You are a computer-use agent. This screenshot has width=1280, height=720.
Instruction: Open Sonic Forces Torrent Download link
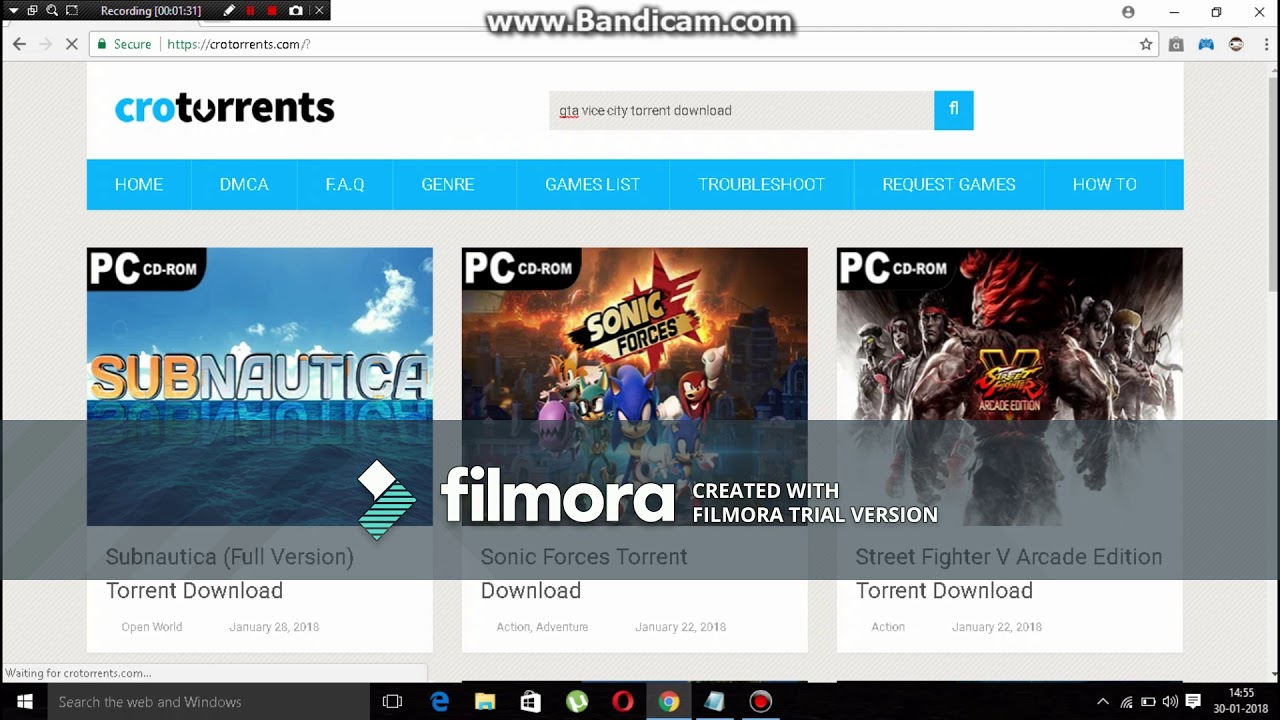pos(584,573)
